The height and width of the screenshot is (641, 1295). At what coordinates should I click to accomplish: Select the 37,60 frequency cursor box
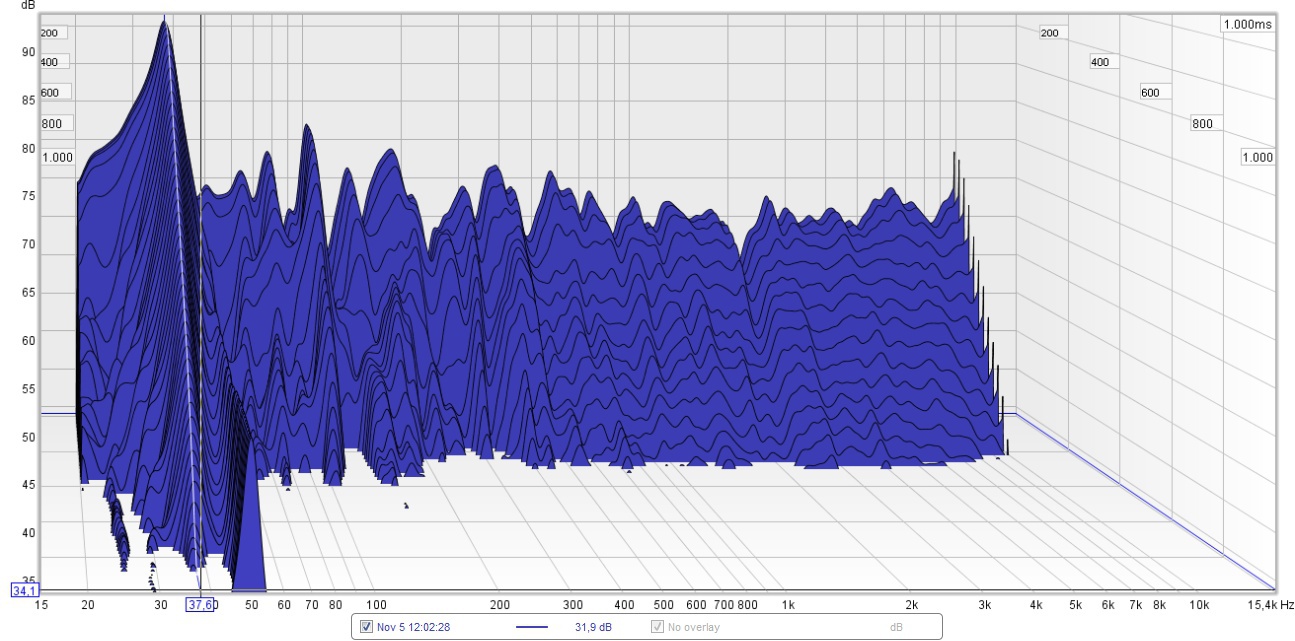click(200, 604)
